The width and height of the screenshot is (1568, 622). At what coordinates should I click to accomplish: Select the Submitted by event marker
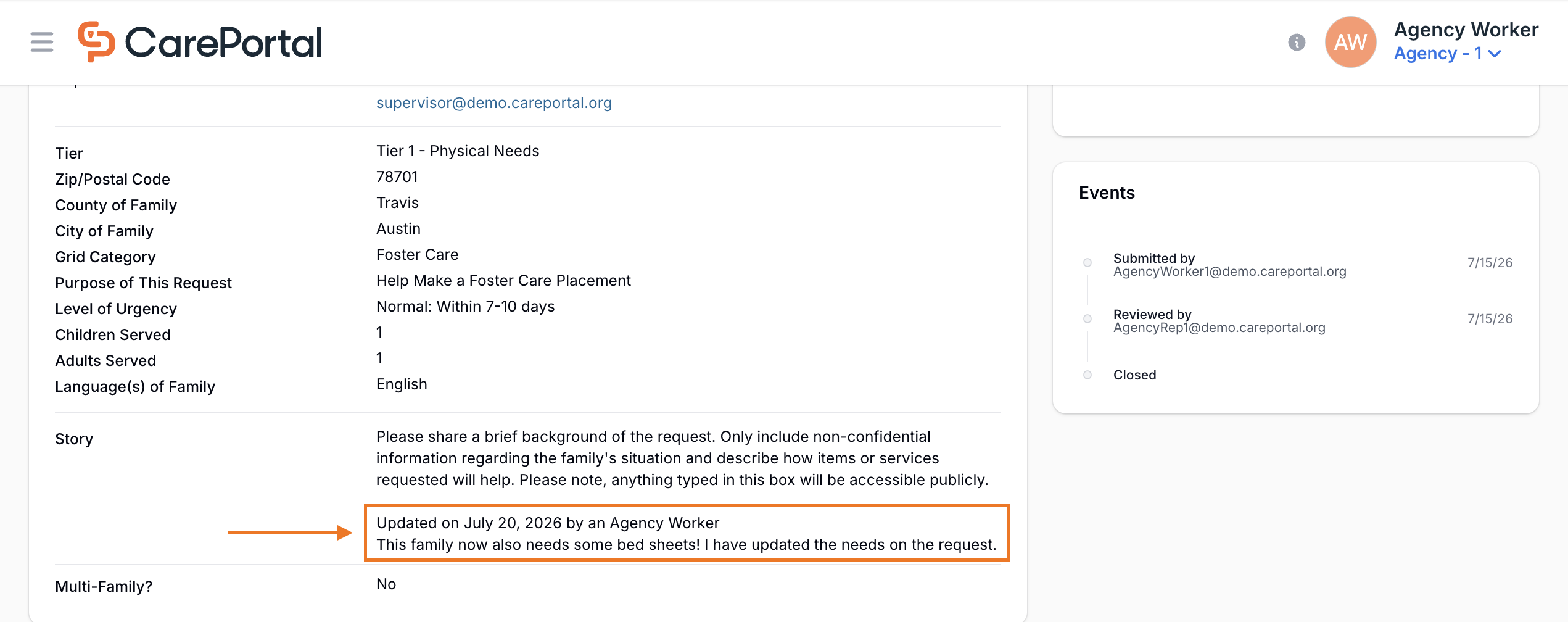tap(1087, 263)
